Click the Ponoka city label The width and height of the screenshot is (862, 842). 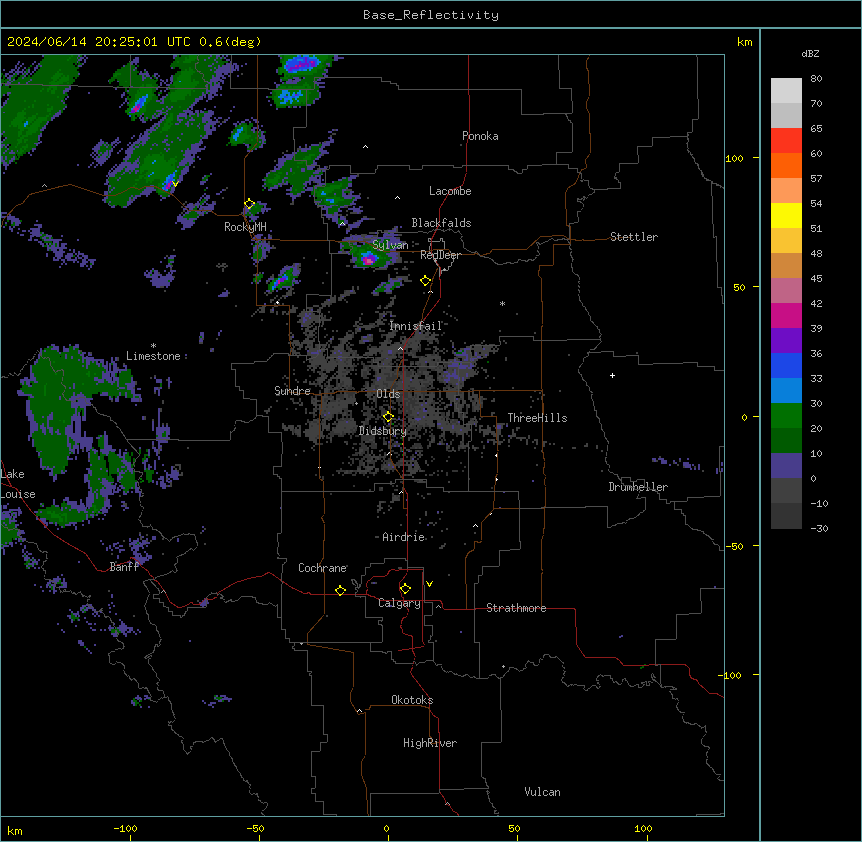[x=480, y=136]
